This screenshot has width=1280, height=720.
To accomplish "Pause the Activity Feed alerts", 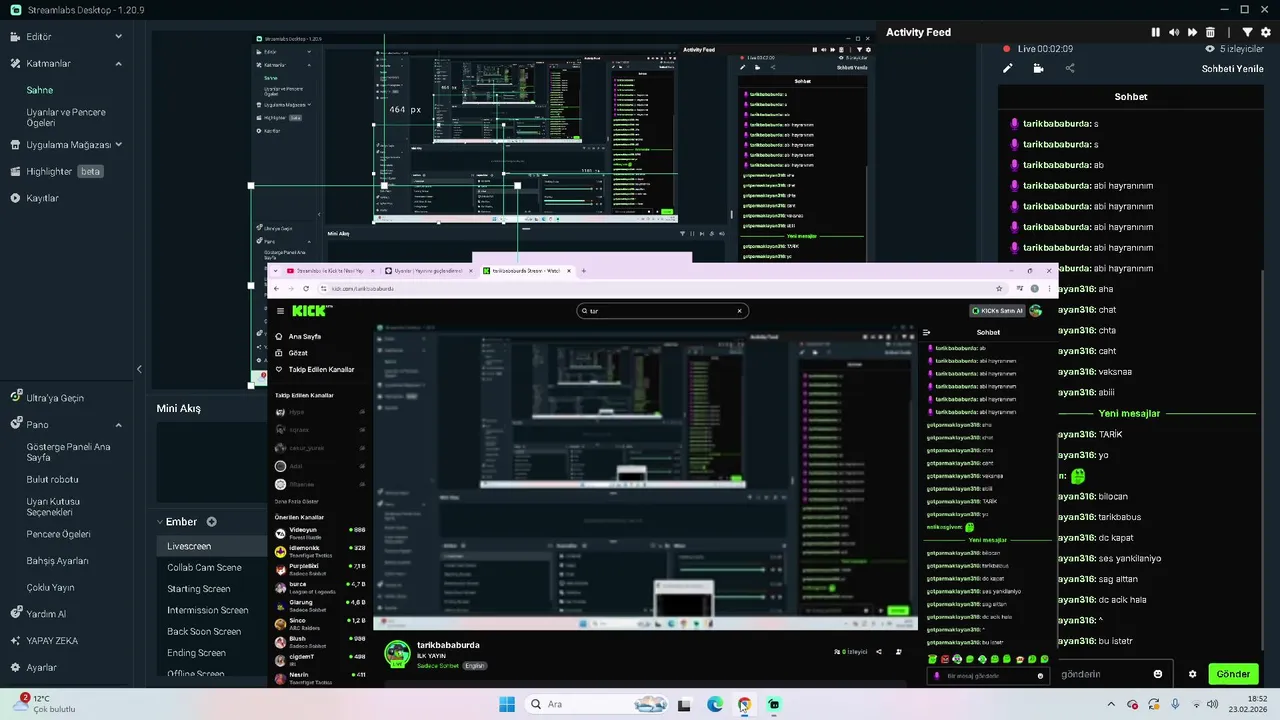I will coord(1156,32).
